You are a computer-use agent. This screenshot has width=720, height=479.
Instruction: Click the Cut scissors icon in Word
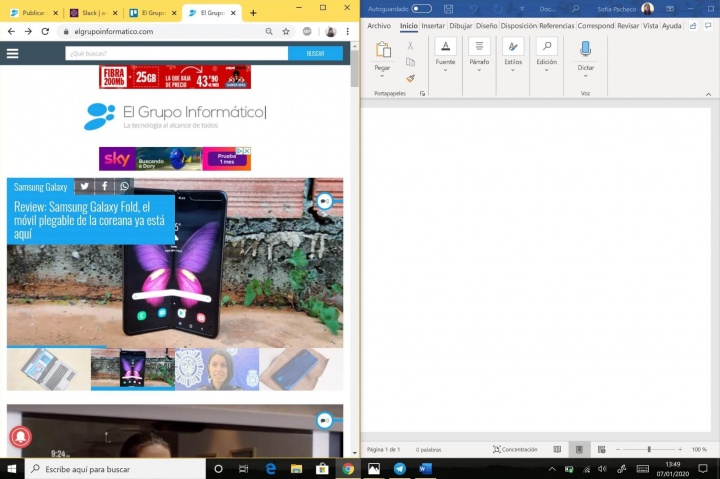[x=410, y=45]
